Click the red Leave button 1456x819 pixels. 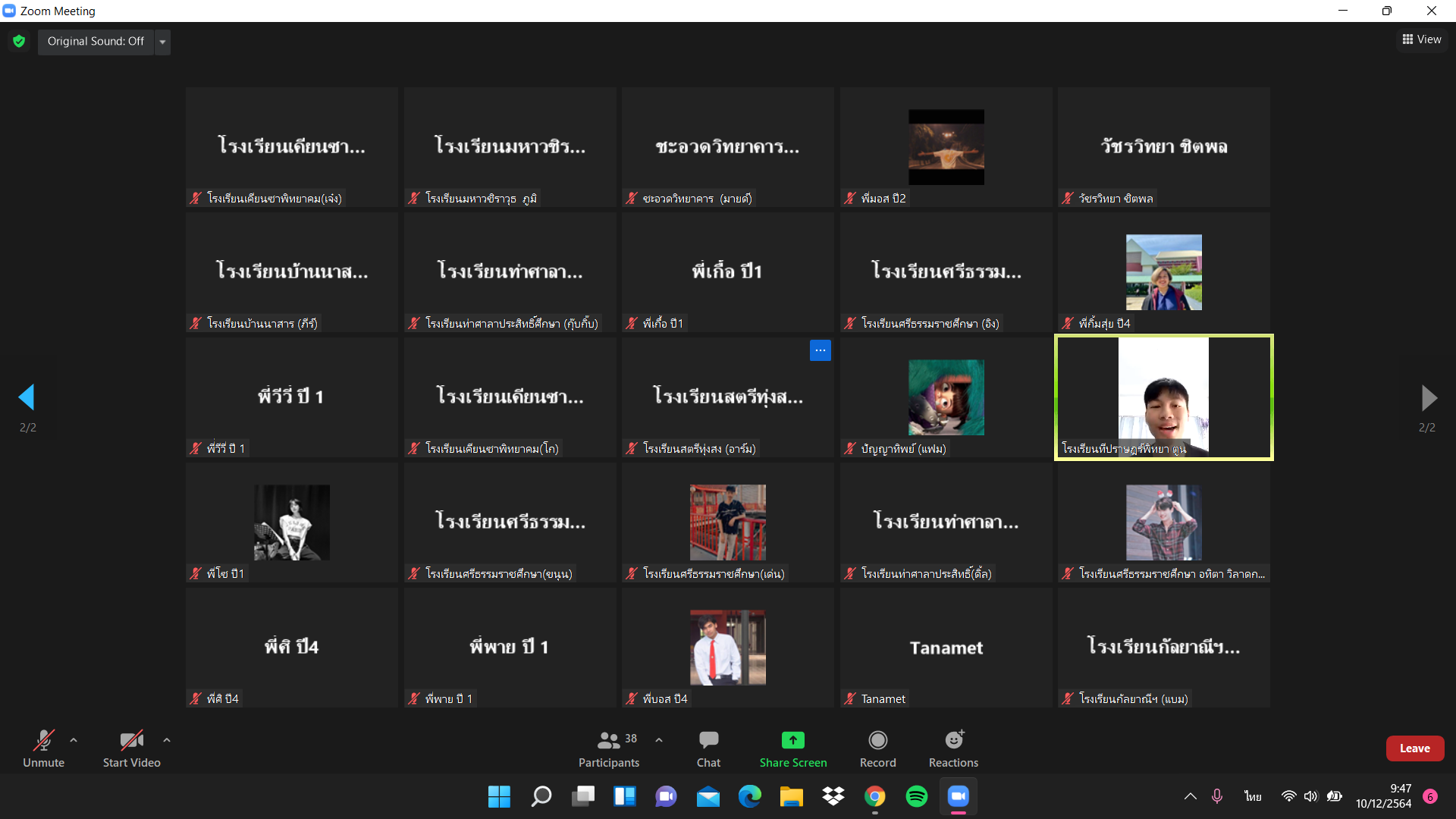point(1414,748)
